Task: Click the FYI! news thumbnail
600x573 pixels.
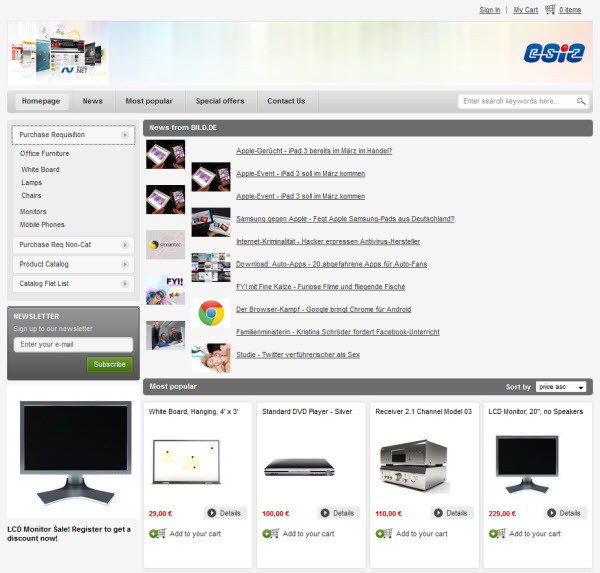Action: (x=165, y=291)
